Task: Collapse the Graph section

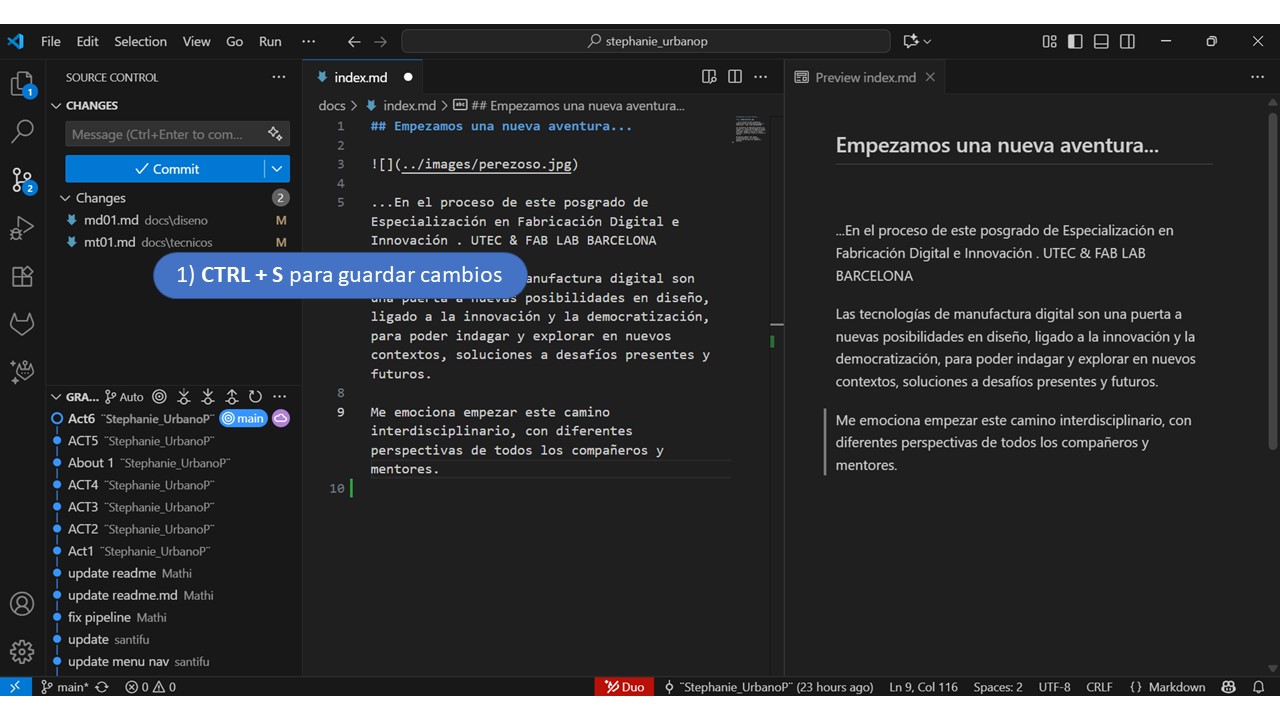Action: pyautogui.click(x=56, y=397)
